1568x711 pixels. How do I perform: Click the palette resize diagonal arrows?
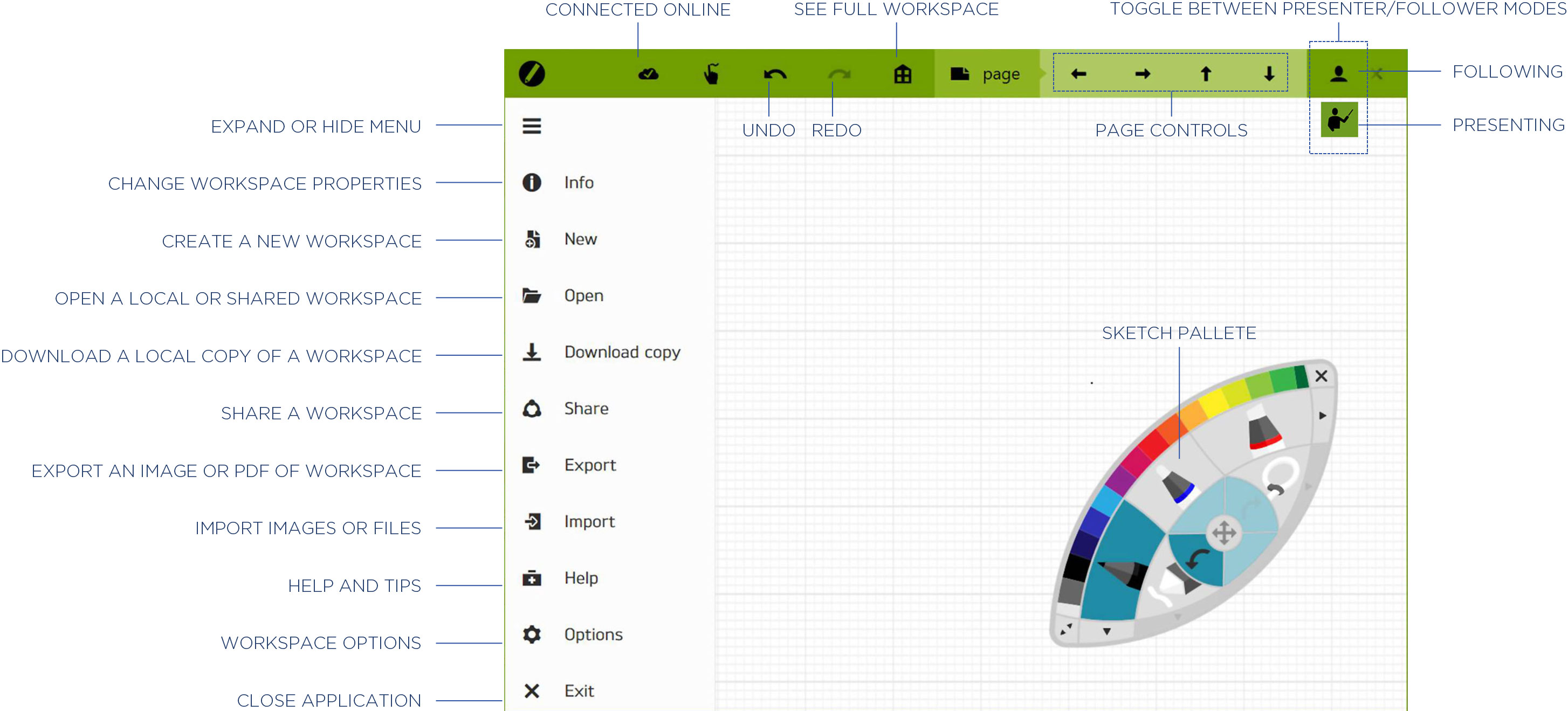(1066, 629)
